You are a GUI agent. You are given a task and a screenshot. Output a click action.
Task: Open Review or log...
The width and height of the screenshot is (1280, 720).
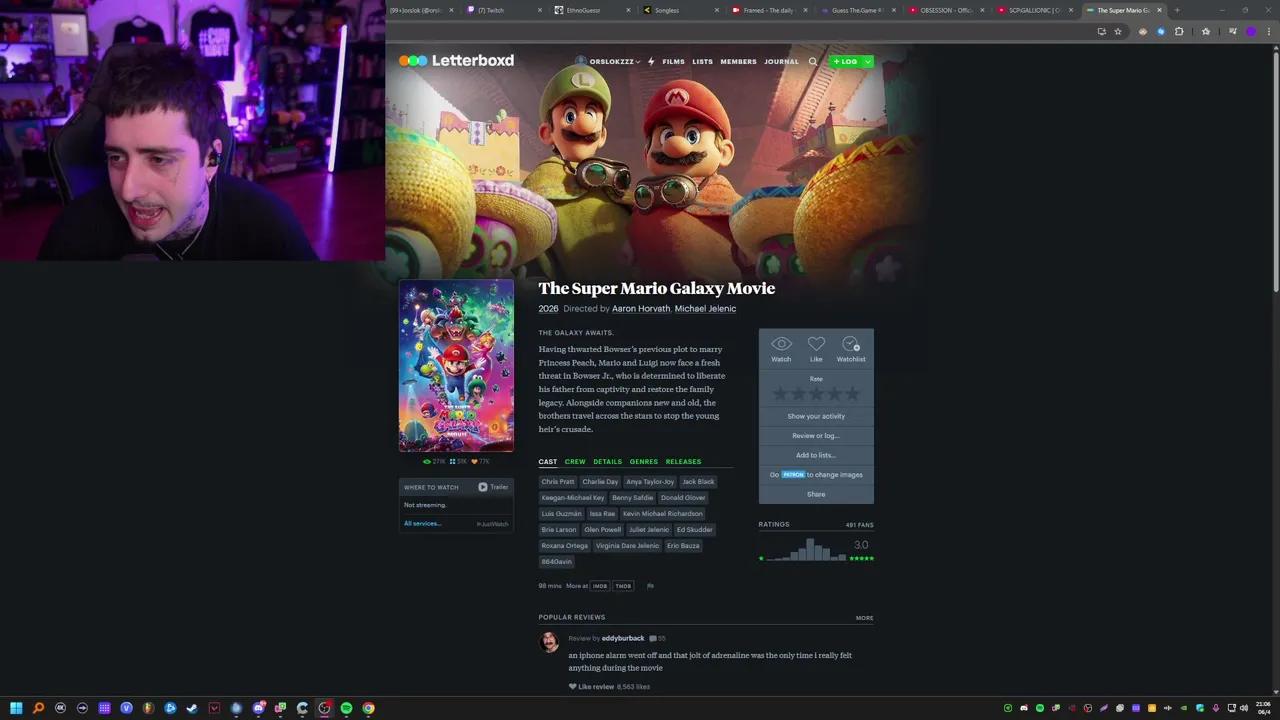click(x=816, y=436)
